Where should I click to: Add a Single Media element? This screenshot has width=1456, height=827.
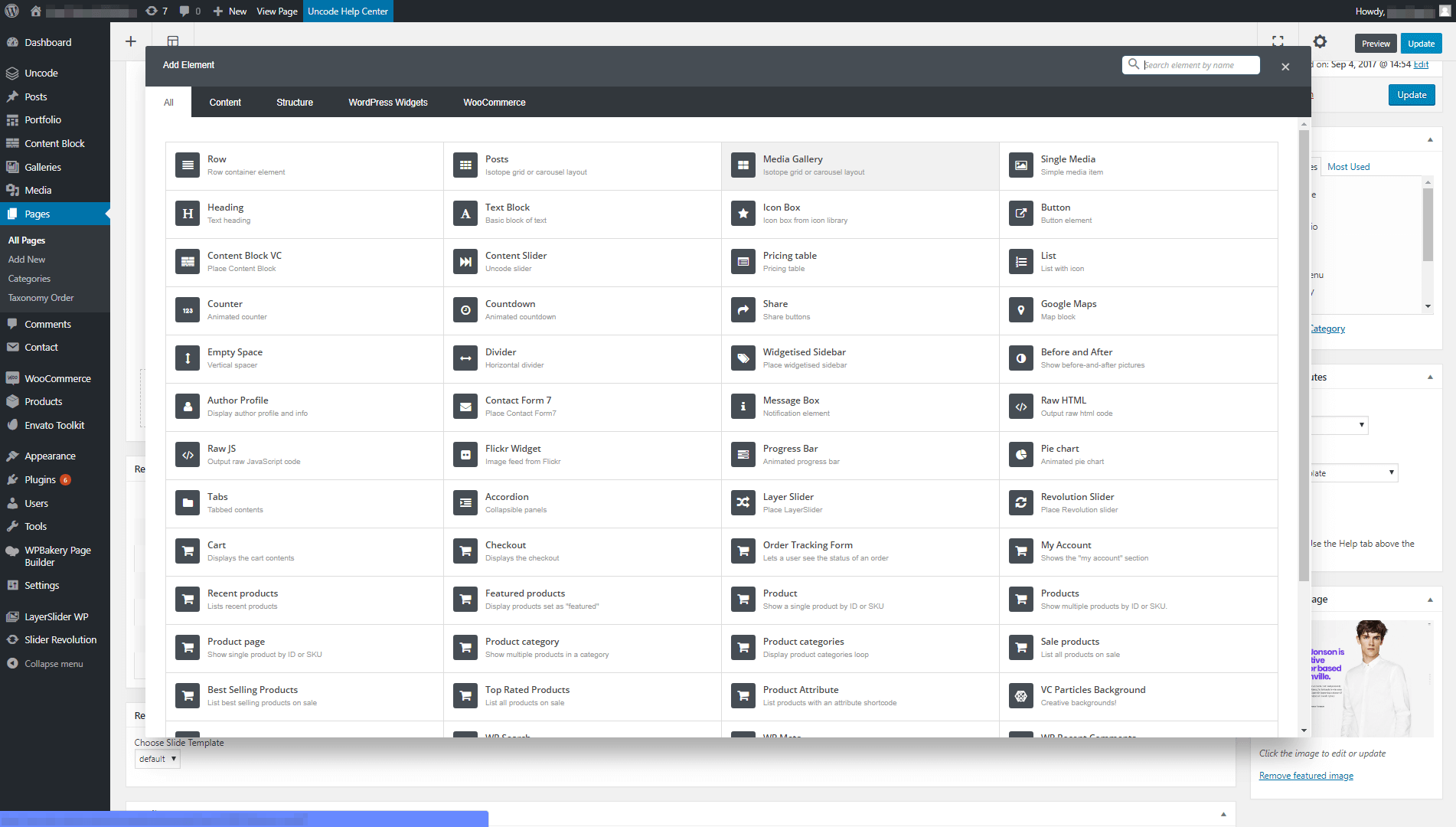pos(1138,165)
